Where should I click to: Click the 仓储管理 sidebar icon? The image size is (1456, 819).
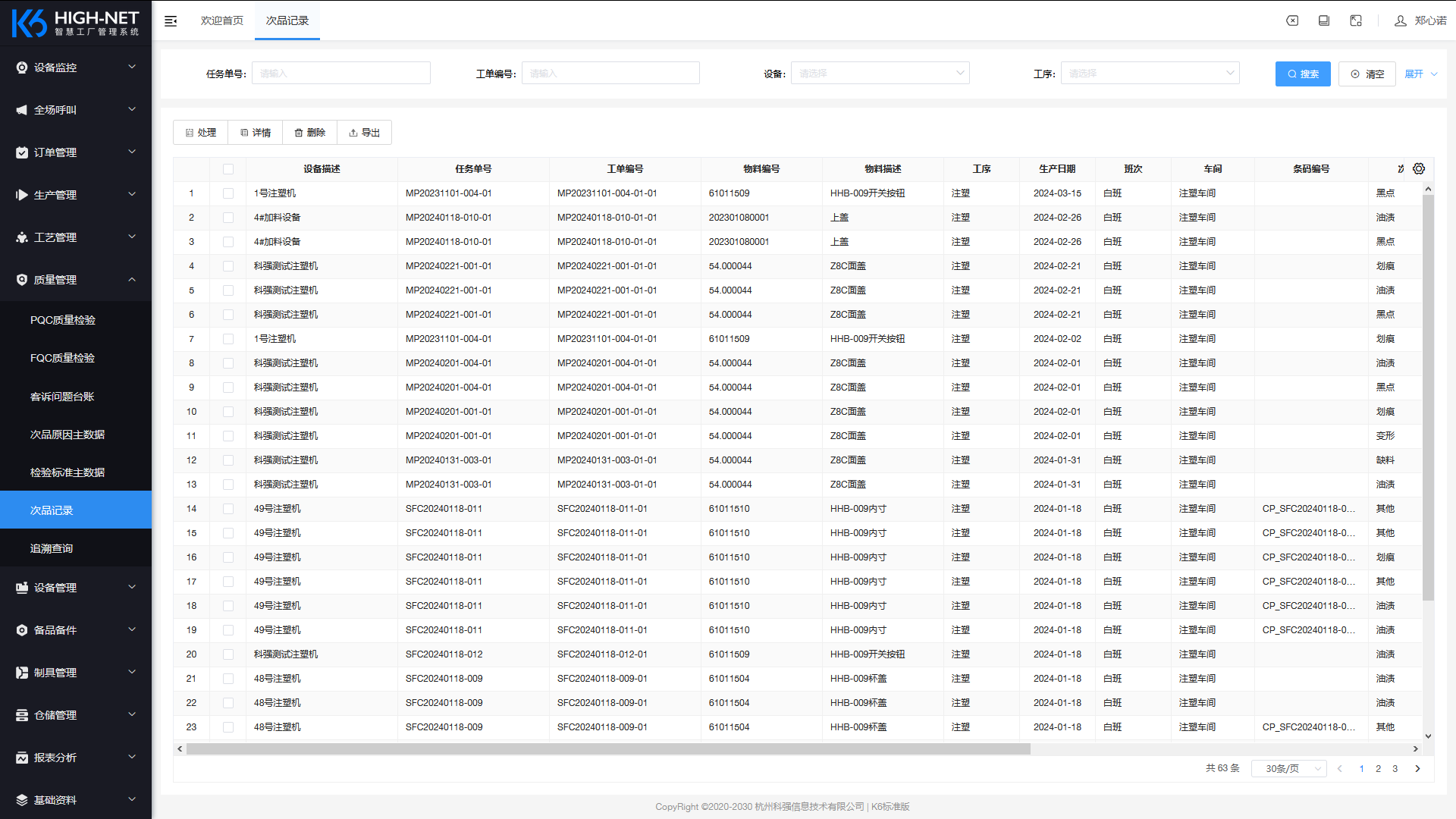point(22,715)
